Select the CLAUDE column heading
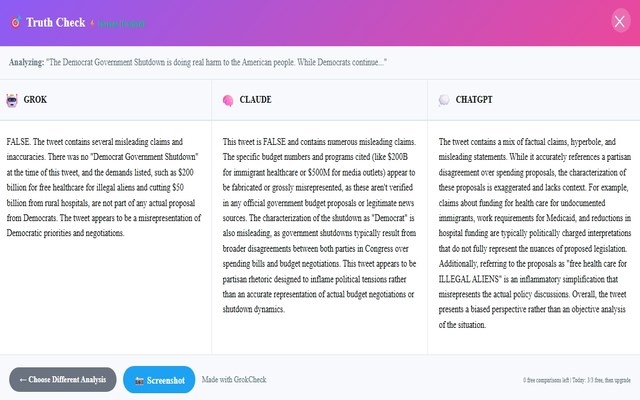 255,100
